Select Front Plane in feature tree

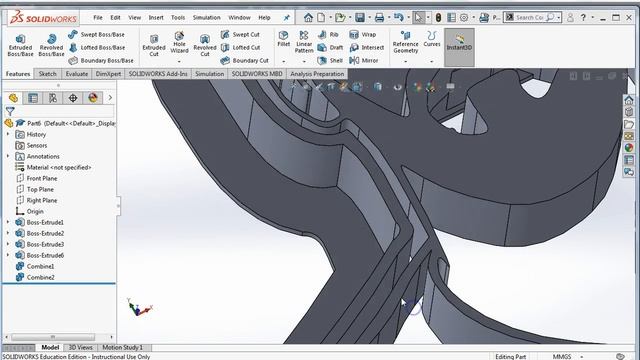point(42,178)
